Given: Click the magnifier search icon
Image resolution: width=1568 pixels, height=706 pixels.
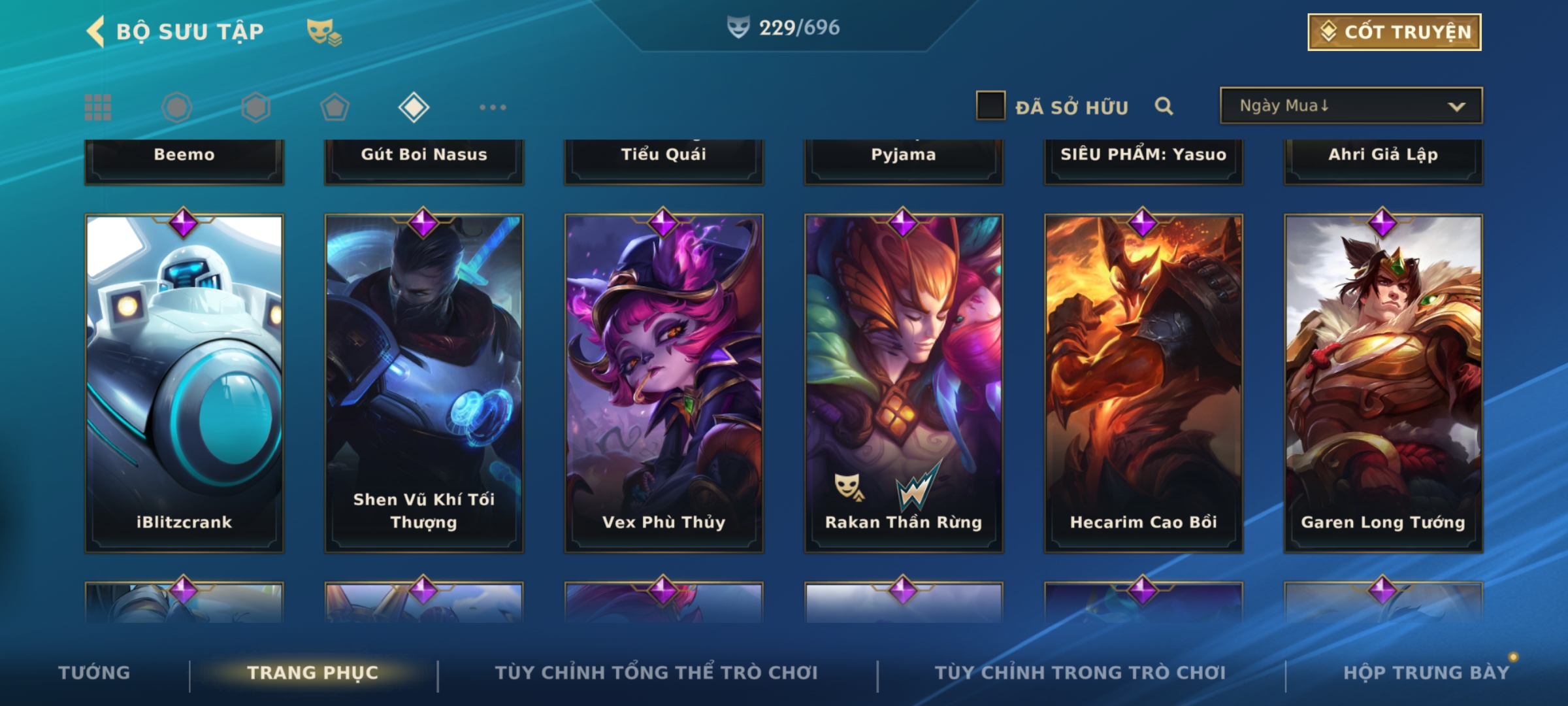Looking at the screenshot, I should pyautogui.click(x=1164, y=106).
